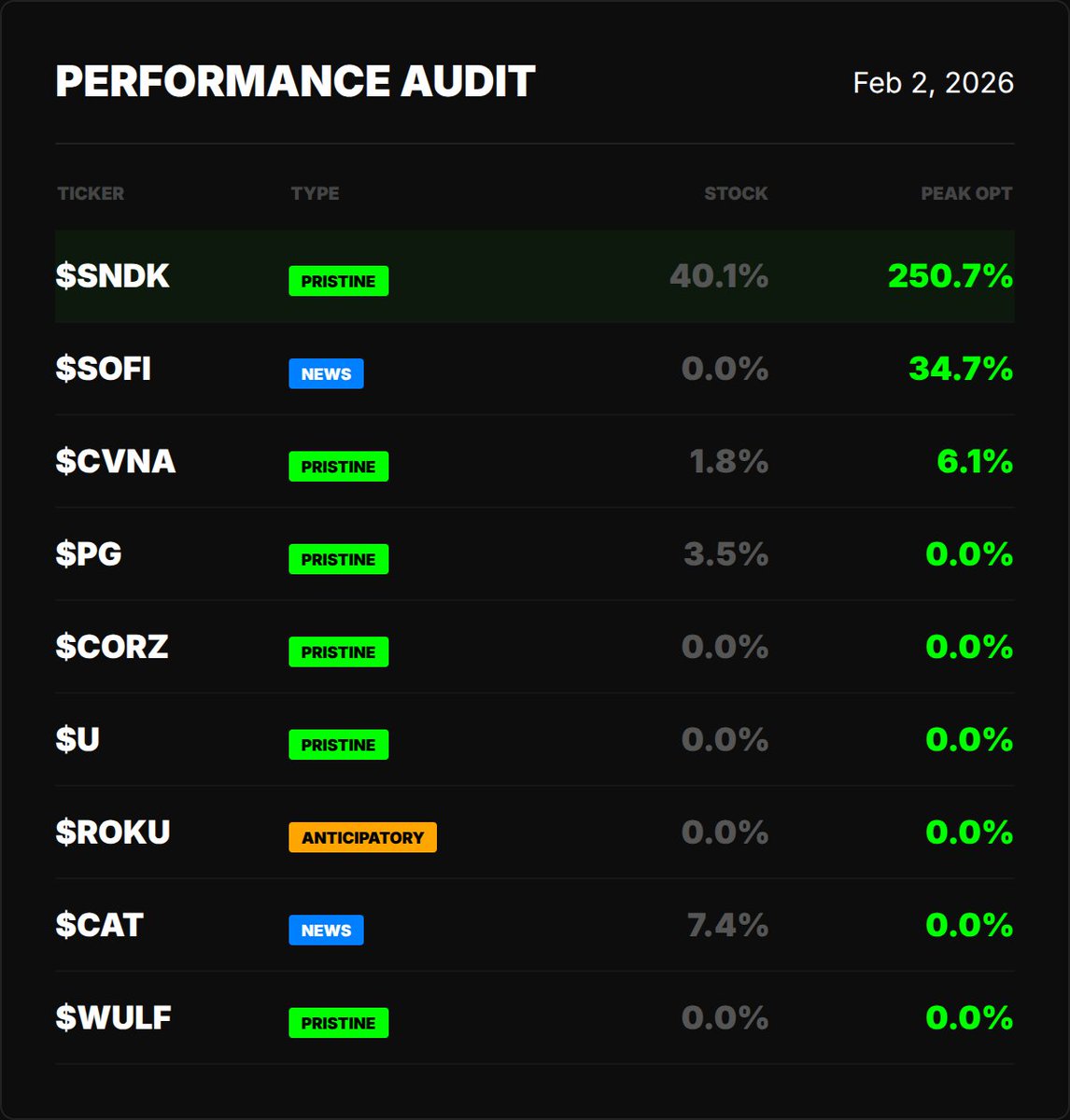Sort by the PEAK OPT column header
The height and width of the screenshot is (1120, 1070).
tap(966, 193)
